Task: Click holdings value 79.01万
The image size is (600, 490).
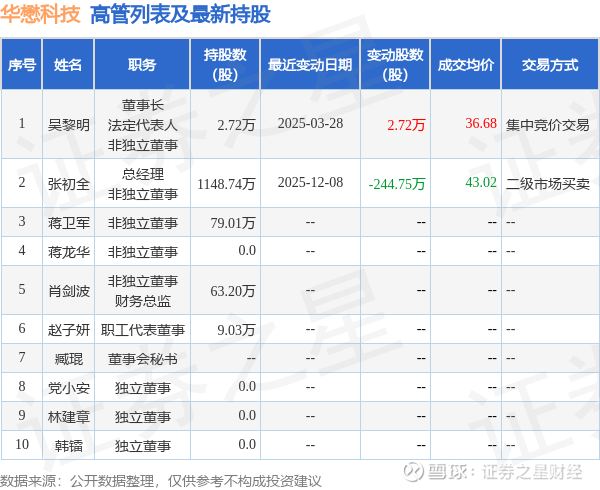Action: [x=233, y=223]
